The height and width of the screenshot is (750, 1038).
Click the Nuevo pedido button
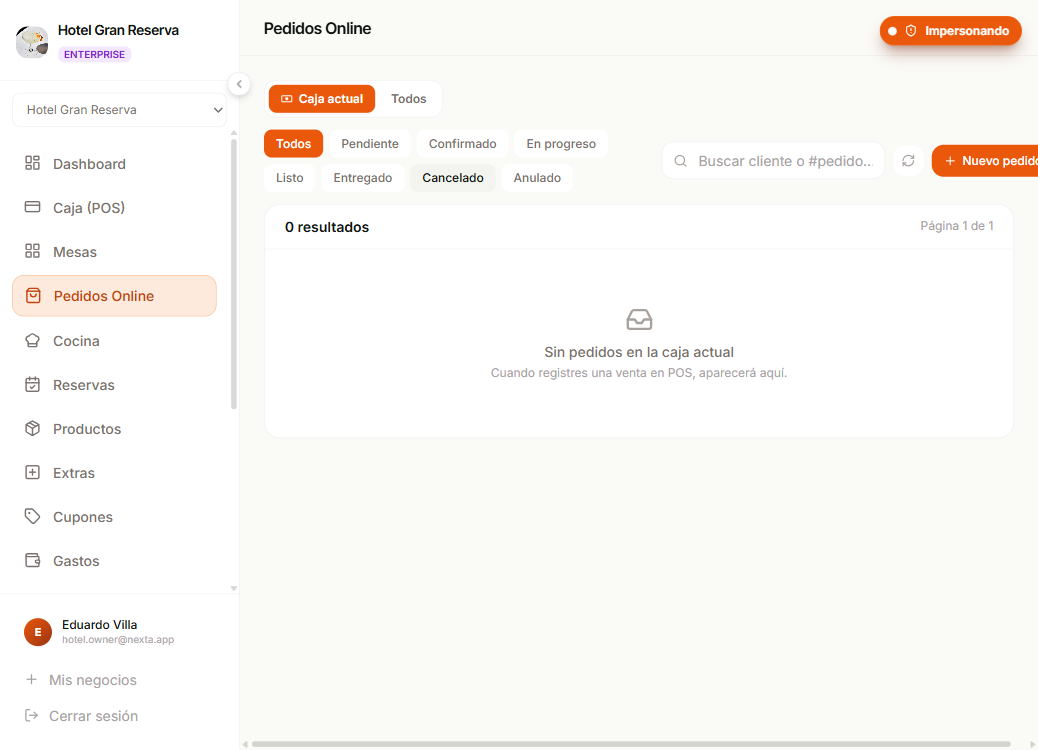click(985, 161)
